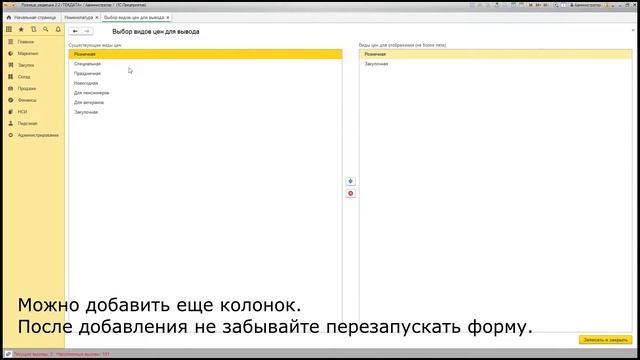Go forward with right arrow button
This screenshot has height=360, width=640.
tap(87, 31)
